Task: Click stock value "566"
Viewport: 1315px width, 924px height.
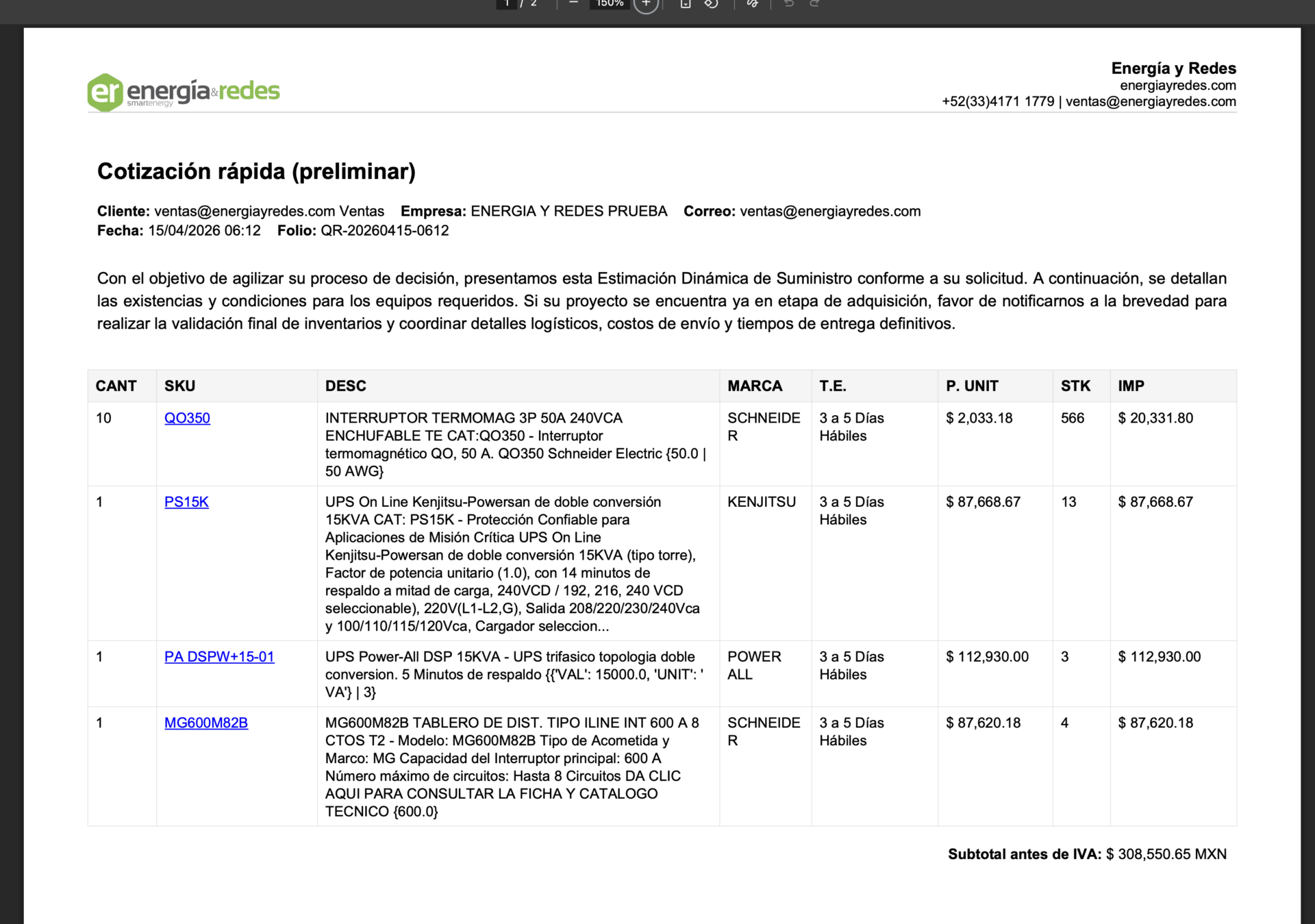Action: coord(1073,419)
